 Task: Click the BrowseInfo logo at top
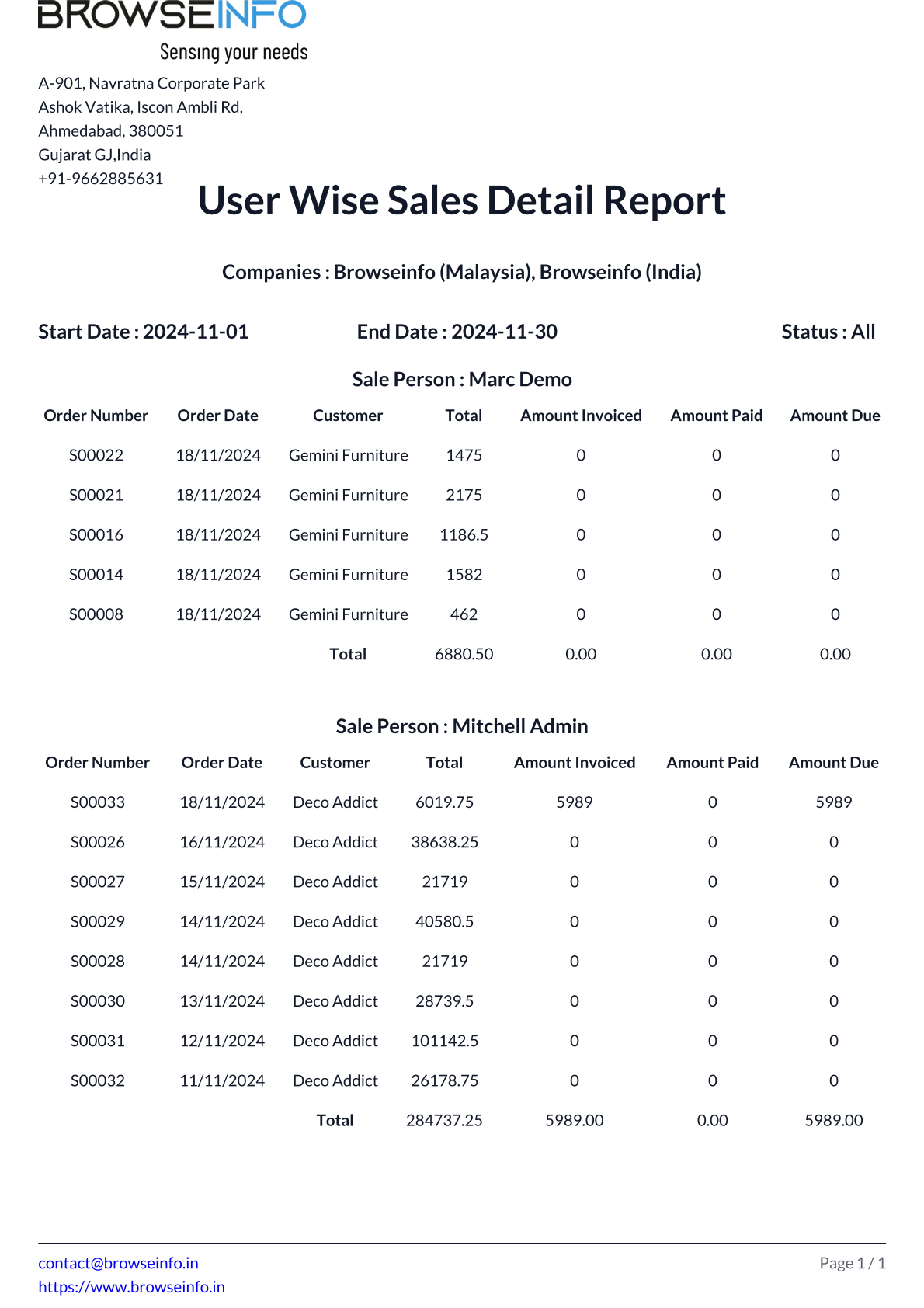click(172, 30)
